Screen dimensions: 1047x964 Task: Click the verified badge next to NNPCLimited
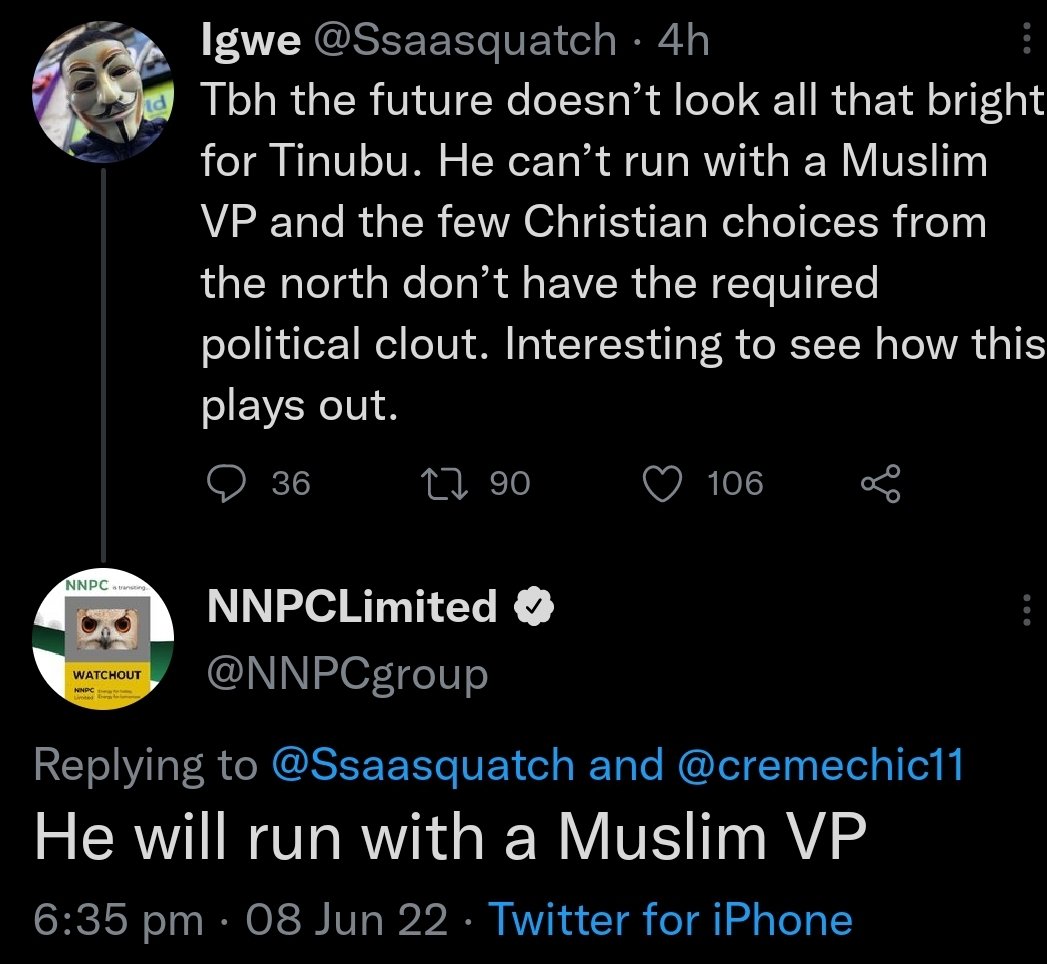coord(534,607)
